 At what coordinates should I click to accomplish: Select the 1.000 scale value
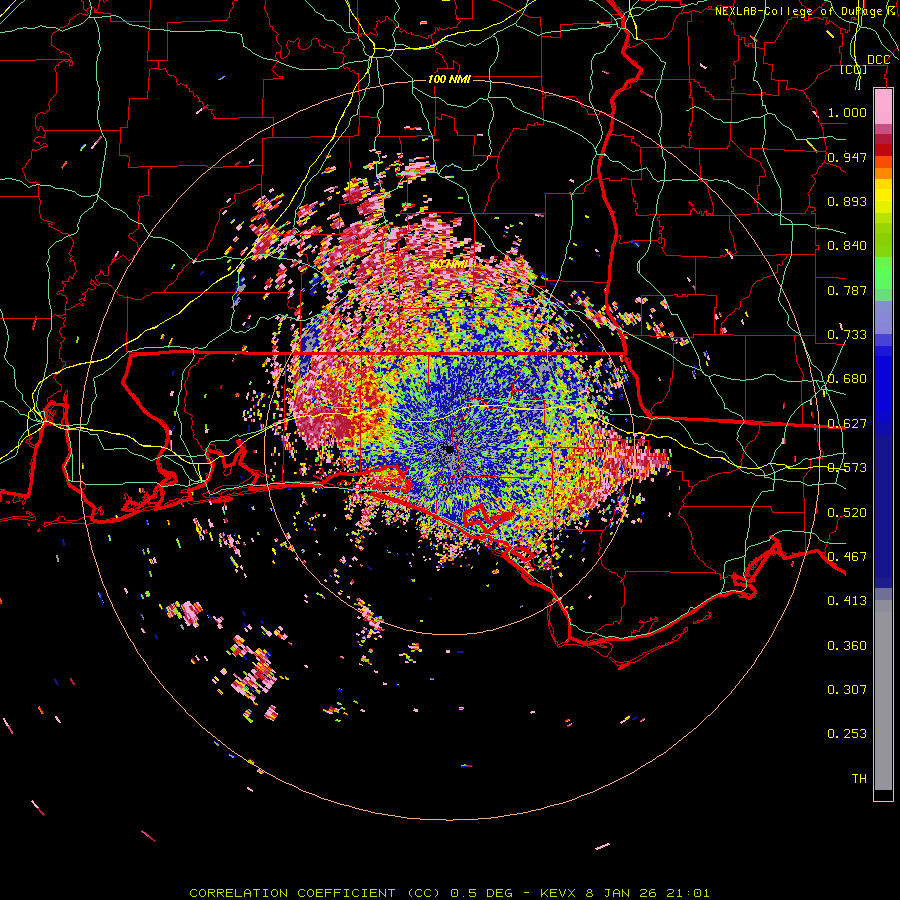[x=847, y=112]
